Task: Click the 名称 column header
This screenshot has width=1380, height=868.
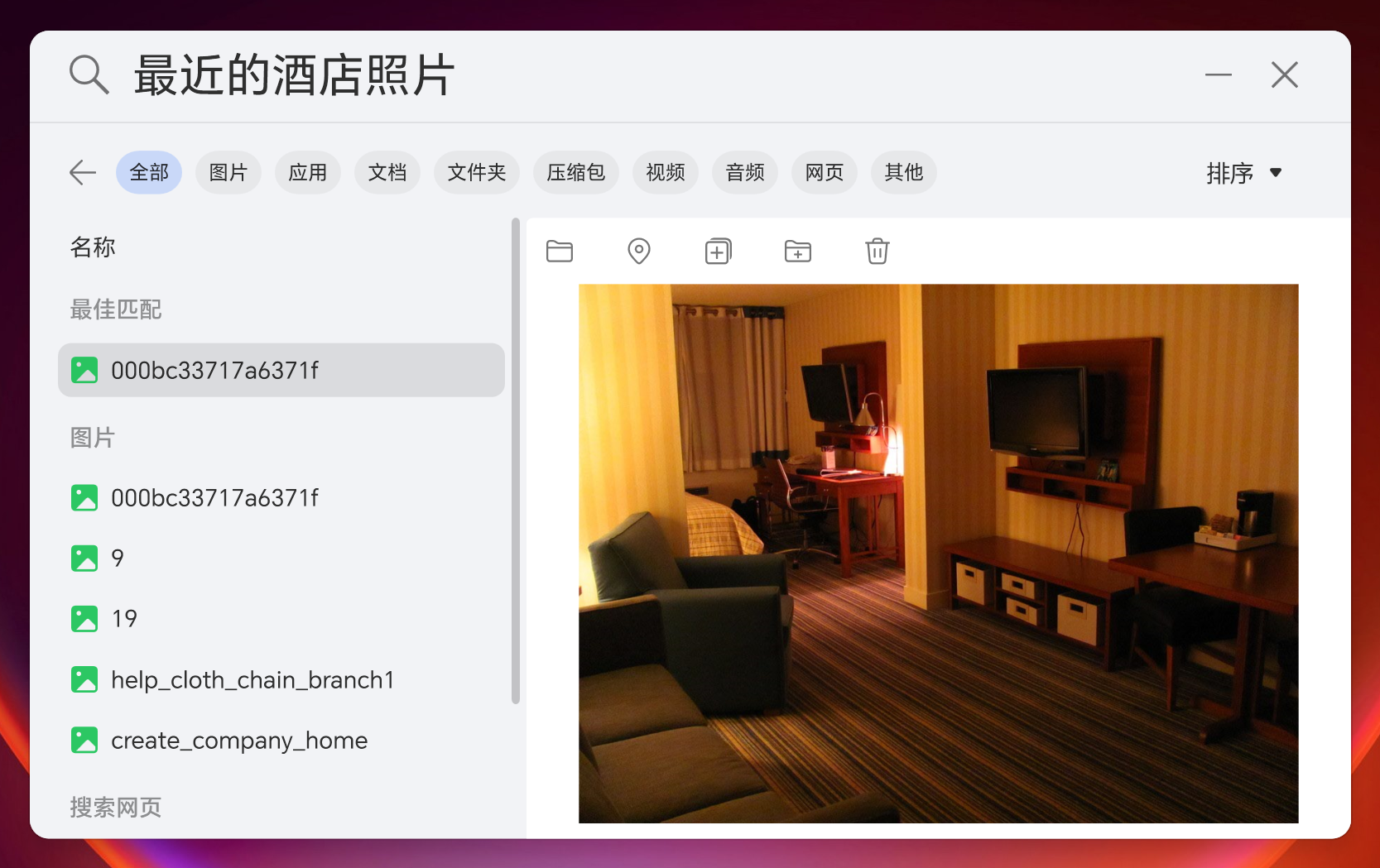Action: [x=93, y=247]
